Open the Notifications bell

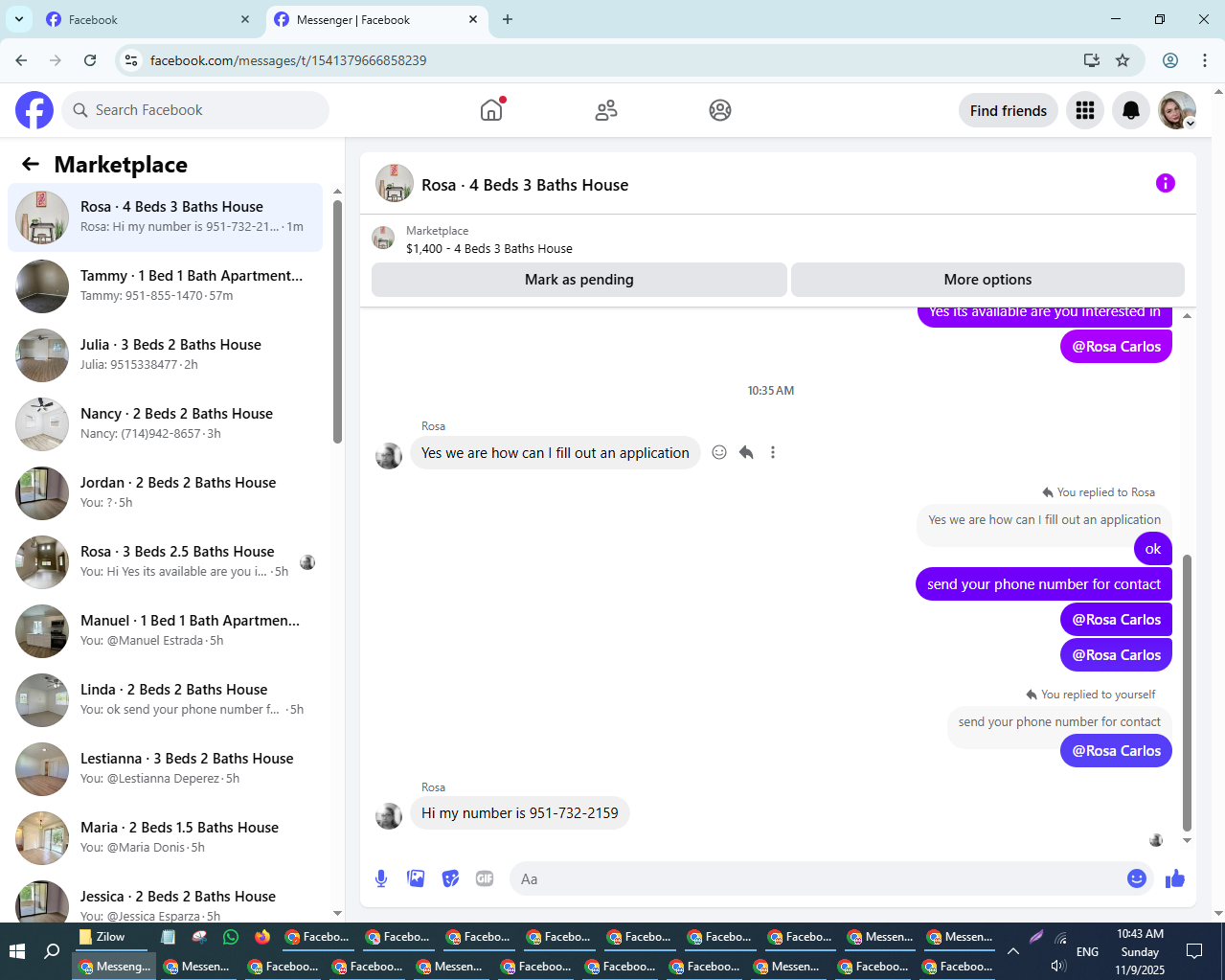[1131, 110]
